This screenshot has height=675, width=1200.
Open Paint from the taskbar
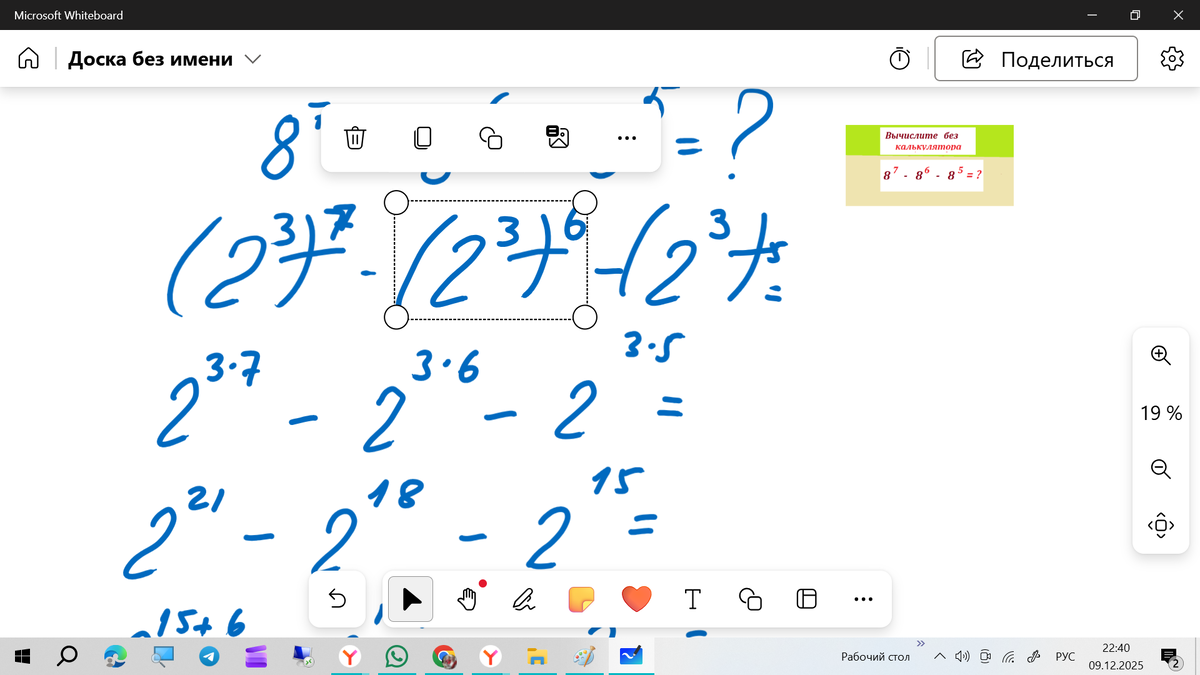point(584,657)
